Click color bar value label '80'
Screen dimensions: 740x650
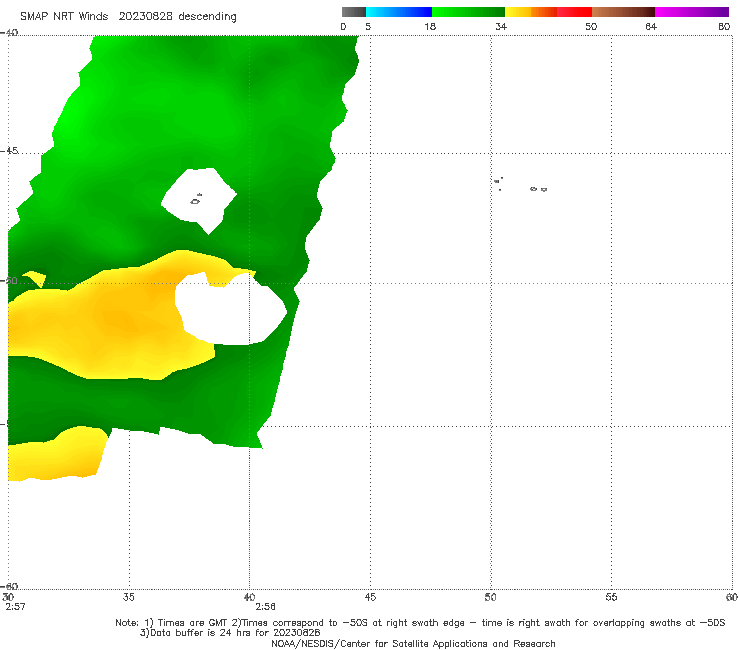(724, 27)
